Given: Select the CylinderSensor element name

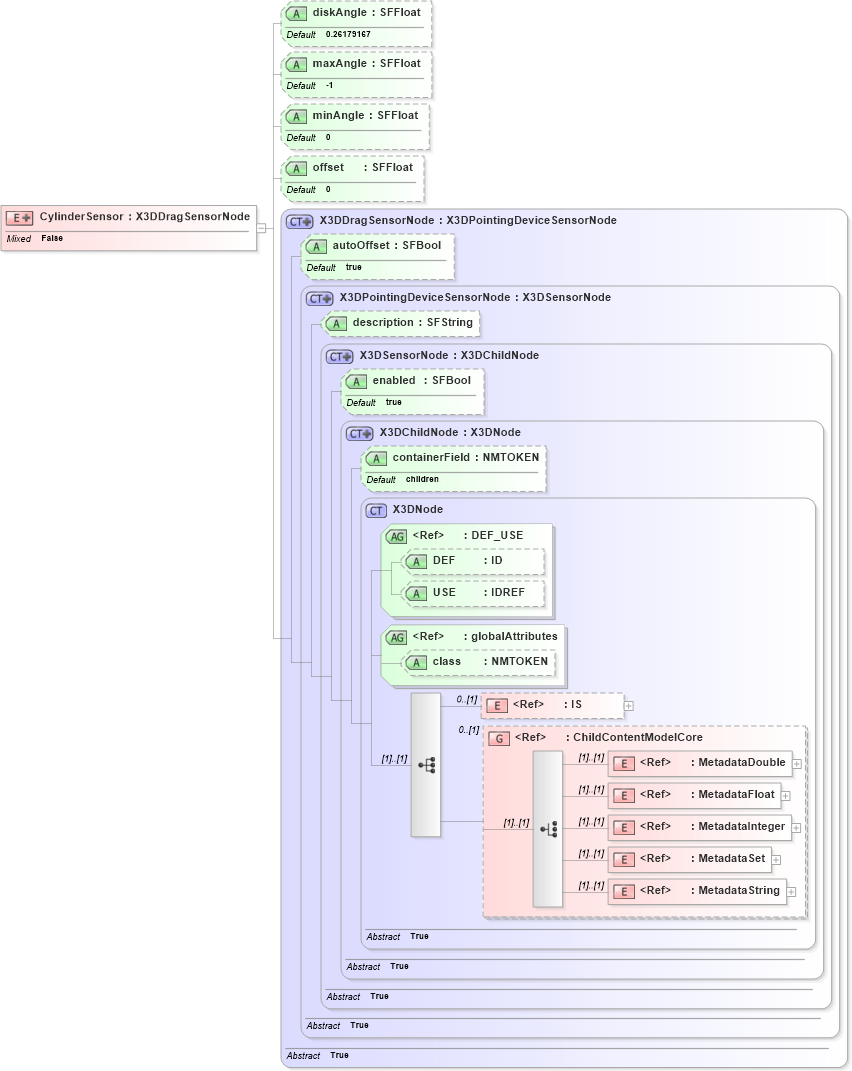Looking at the screenshot, I should tap(81, 217).
